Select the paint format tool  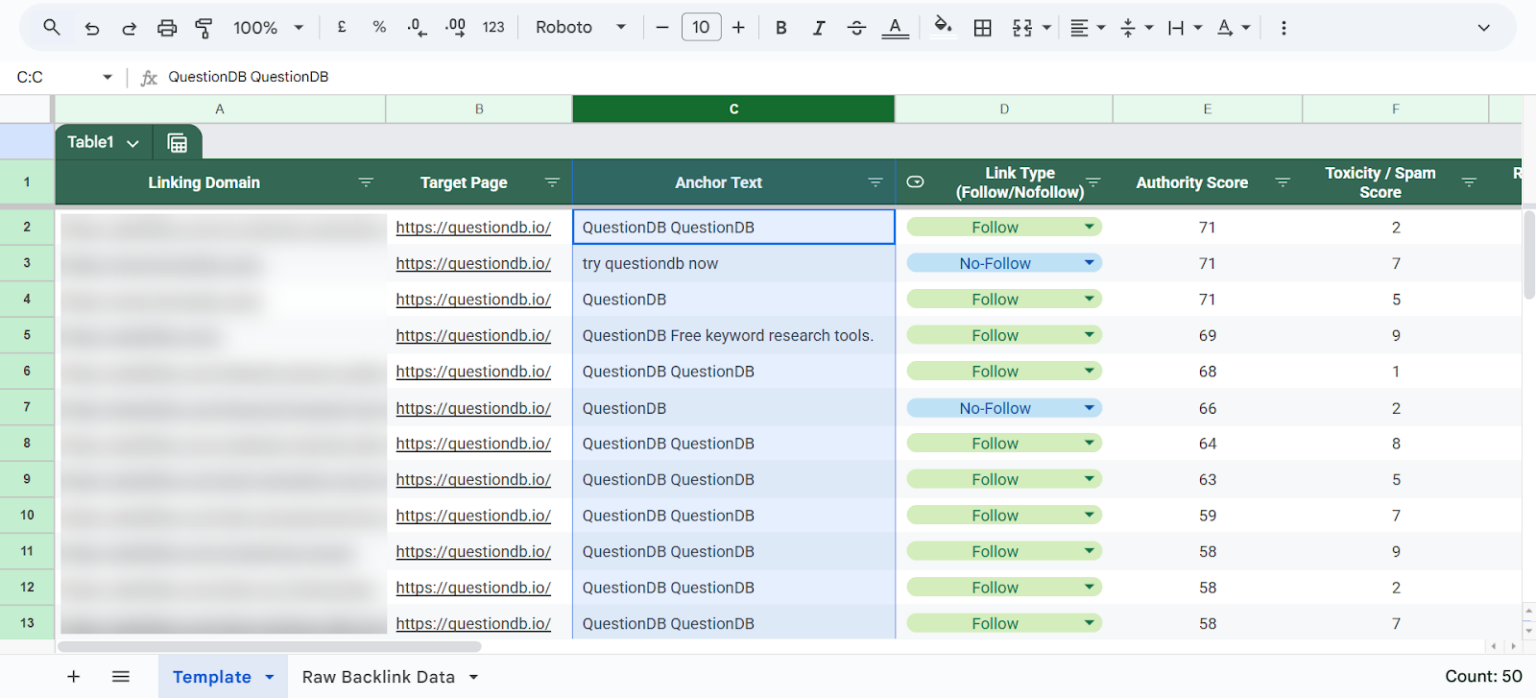[204, 27]
